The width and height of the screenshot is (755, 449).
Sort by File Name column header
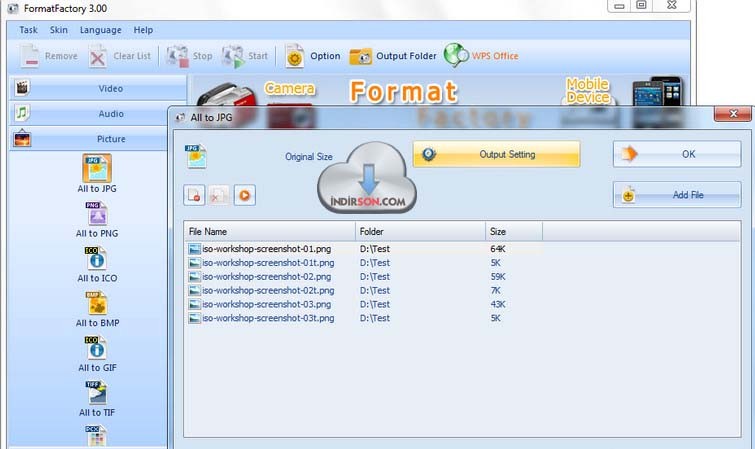[x=270, y=232]
